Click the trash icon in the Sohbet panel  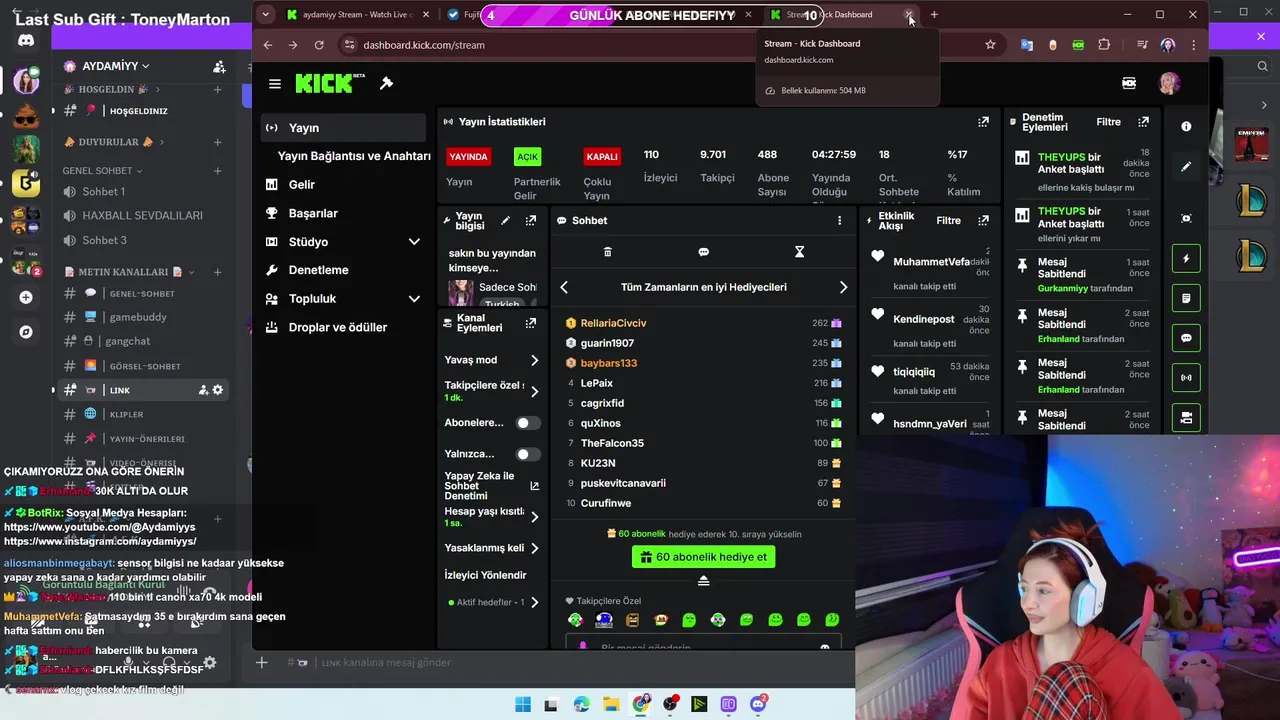point(607,252)
